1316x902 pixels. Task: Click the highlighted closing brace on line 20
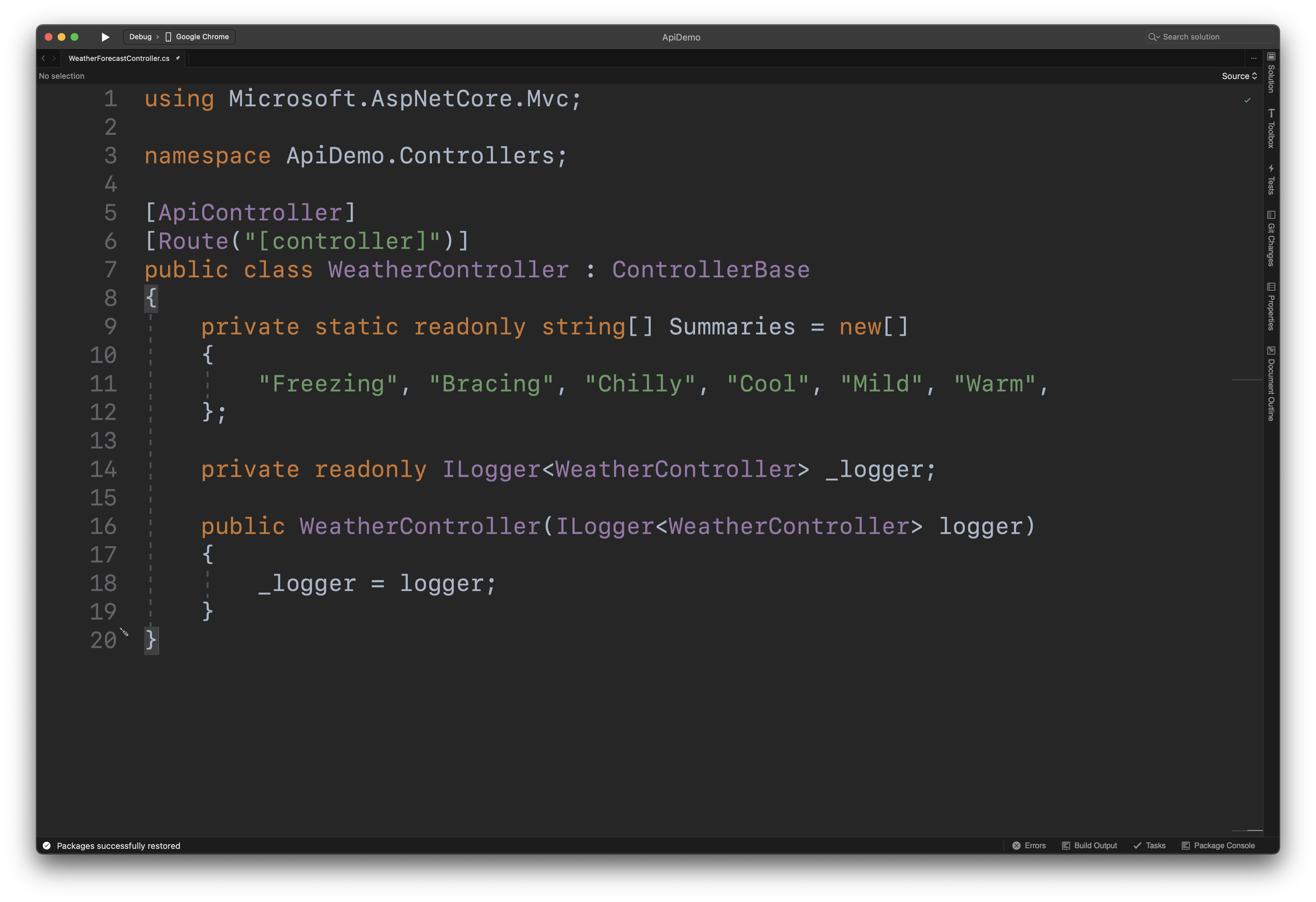[151, 640]
